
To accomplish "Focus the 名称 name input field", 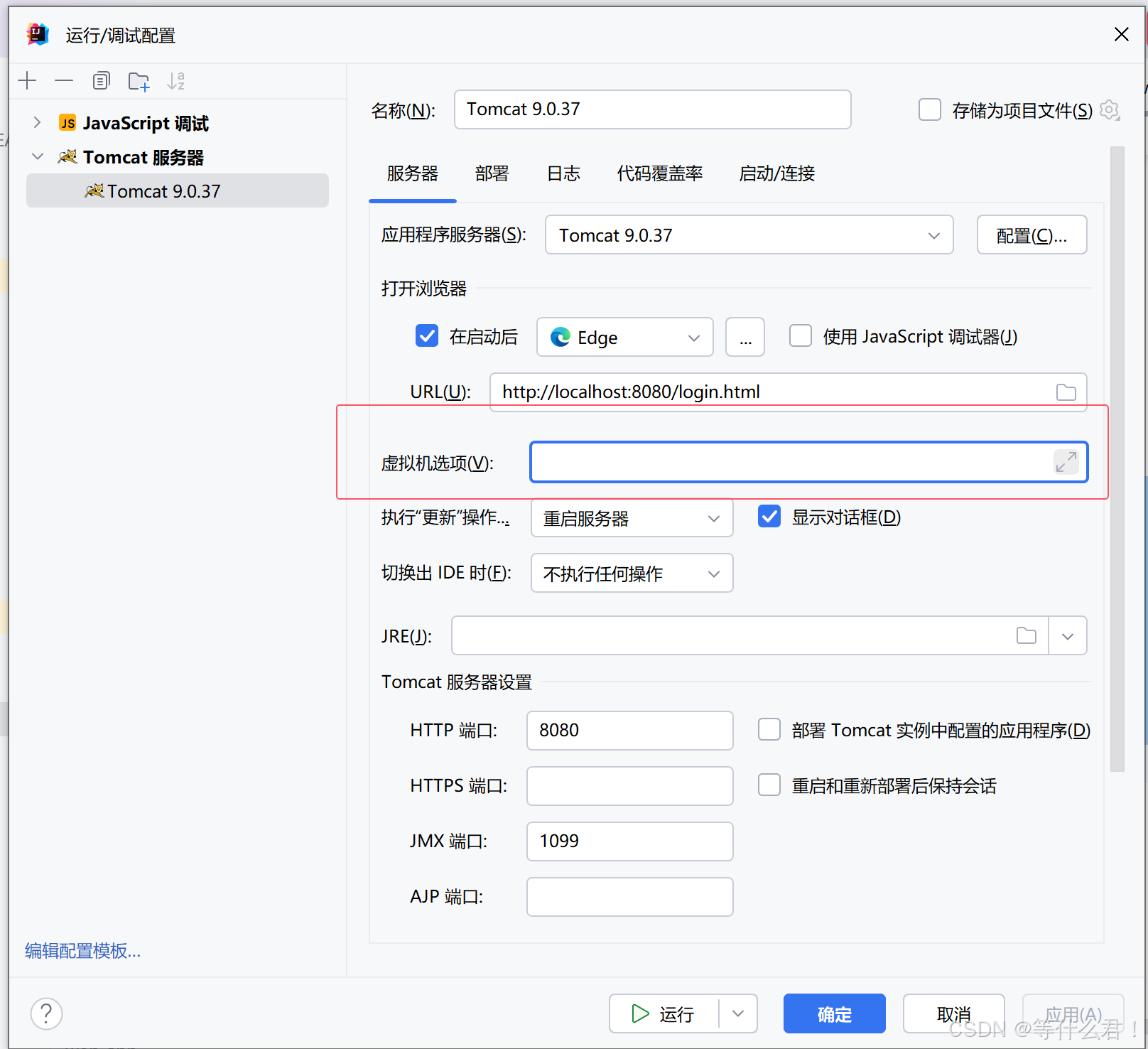I will coord(653,109).
